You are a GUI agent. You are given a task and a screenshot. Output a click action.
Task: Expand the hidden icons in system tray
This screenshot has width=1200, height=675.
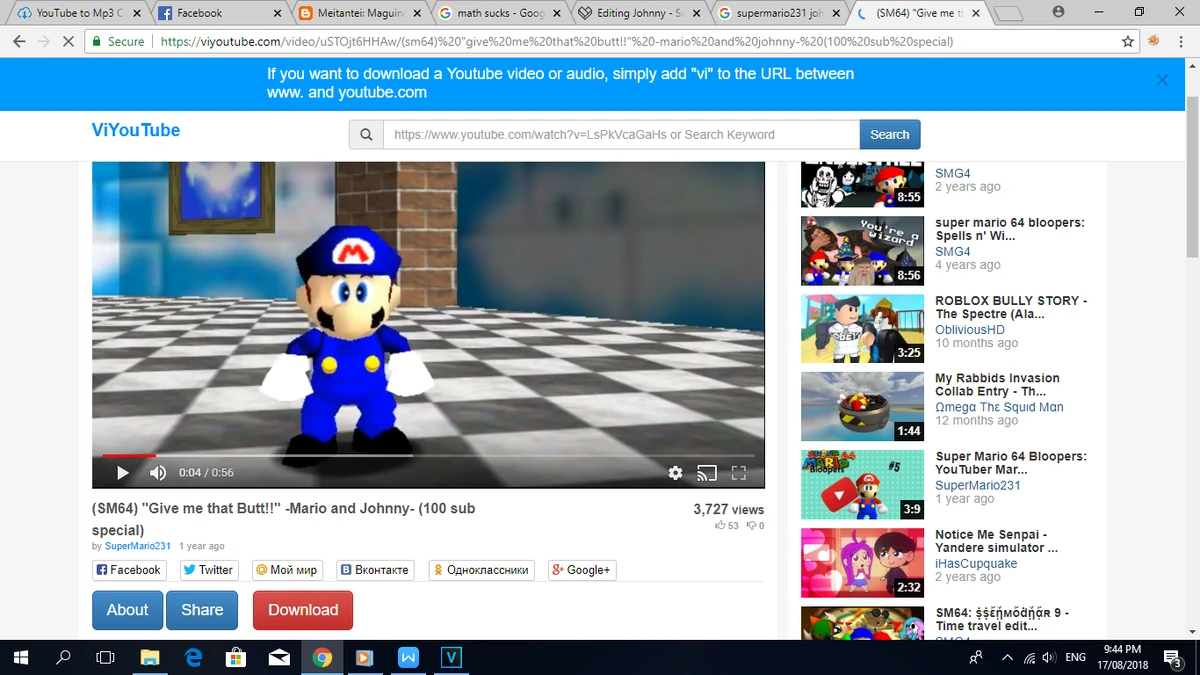click(1006, 657)
